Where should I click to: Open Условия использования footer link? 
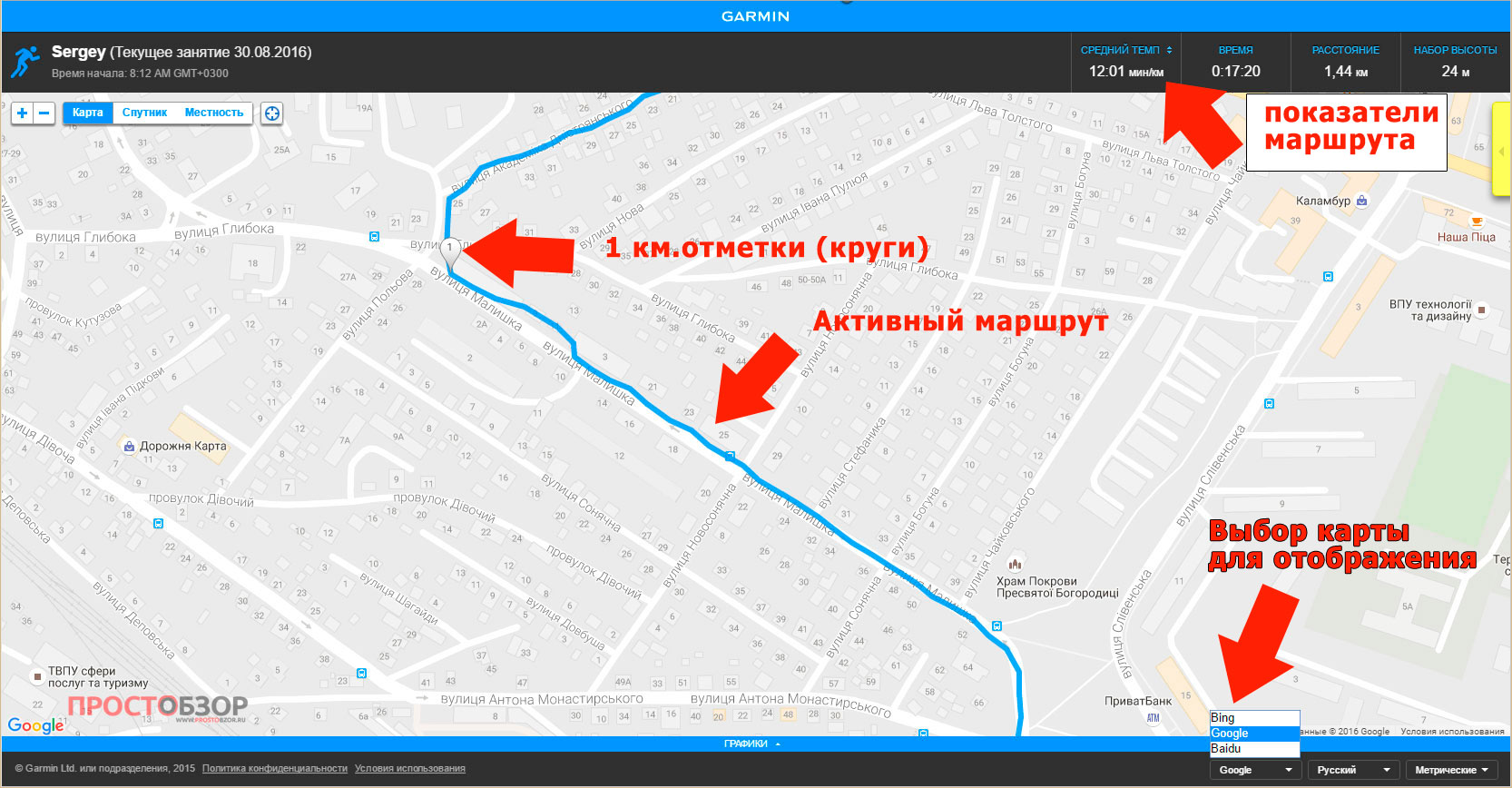pos(410,768)
